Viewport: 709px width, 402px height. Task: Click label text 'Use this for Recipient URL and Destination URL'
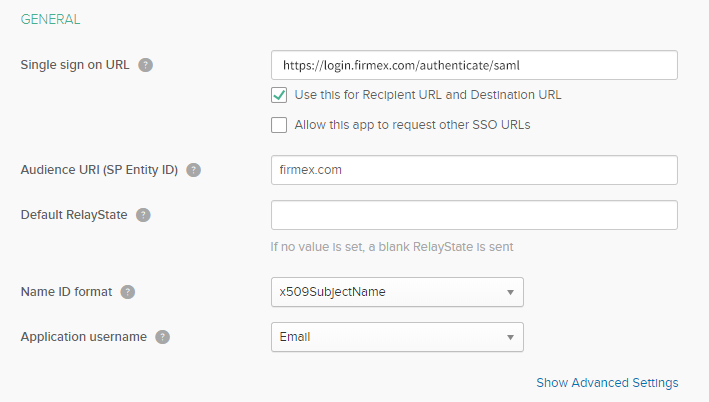point(428,95)
